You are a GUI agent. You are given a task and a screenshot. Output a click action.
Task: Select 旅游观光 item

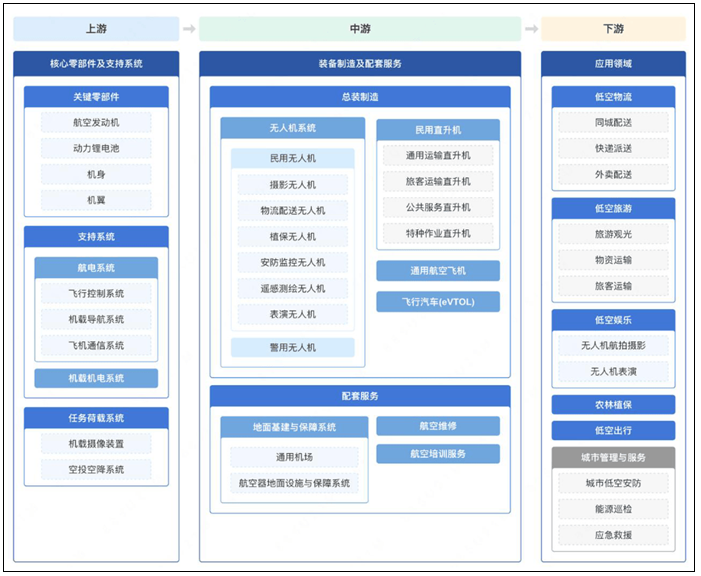(613, 234)
